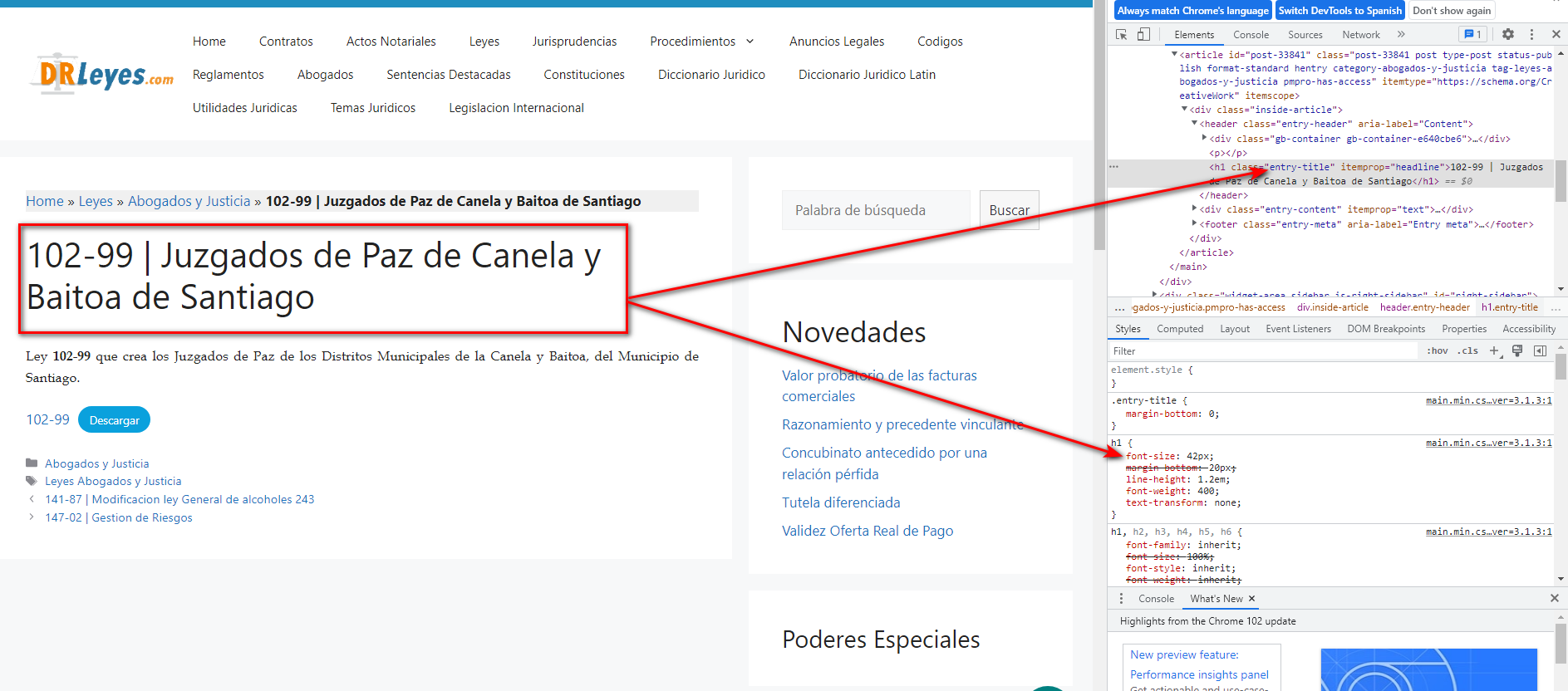Open the Tutela diferenciada link

841,502
